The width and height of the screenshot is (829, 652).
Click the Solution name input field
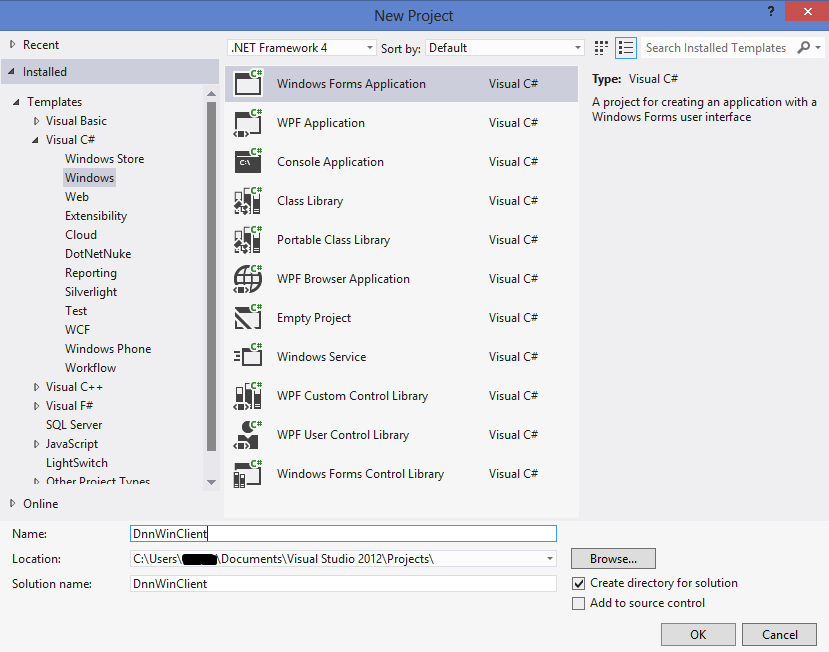point(343,584)
